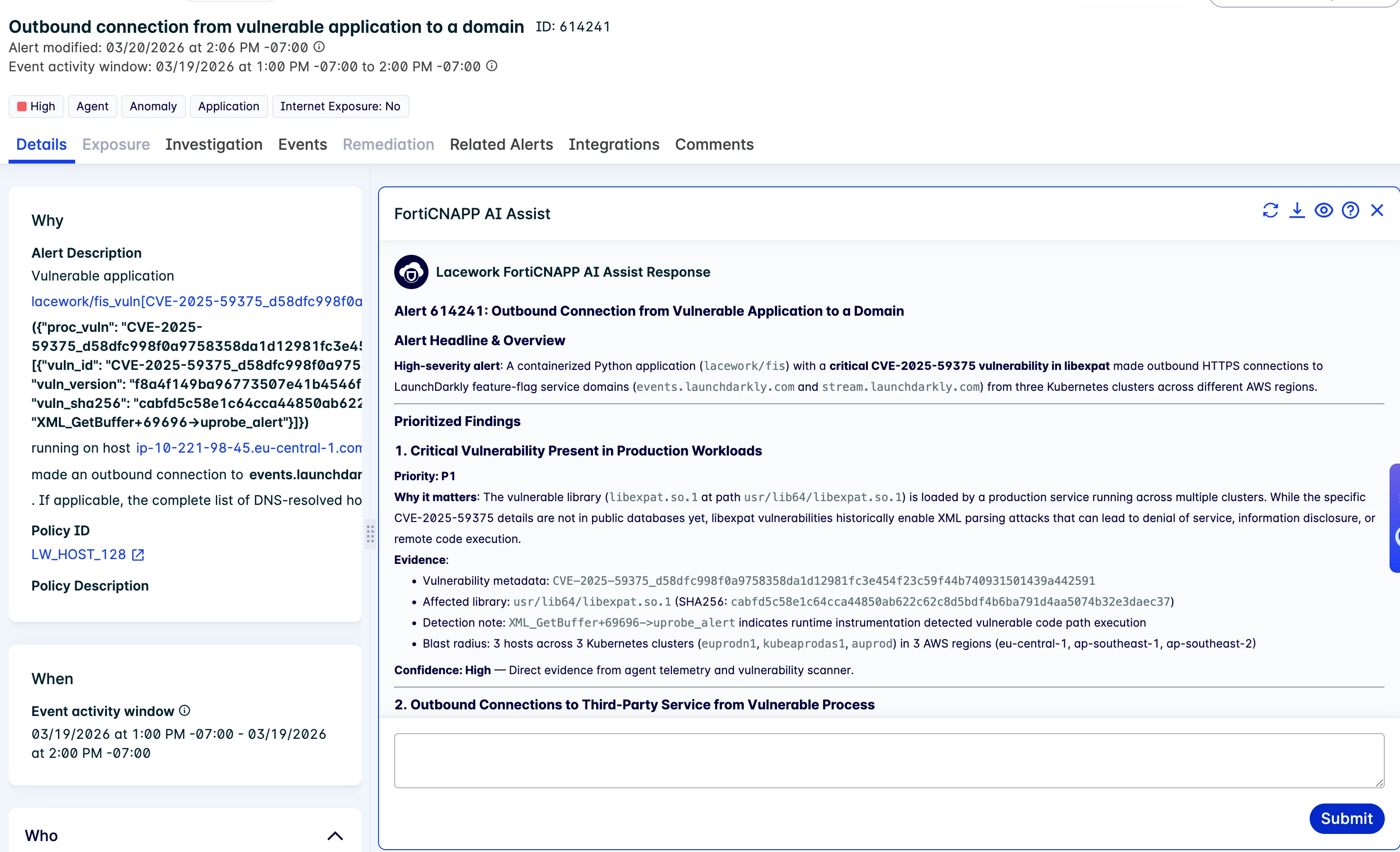Switch to the Events tab
Image resolution: width=1400 pixels, height=852 pixels.
(302, 144)
